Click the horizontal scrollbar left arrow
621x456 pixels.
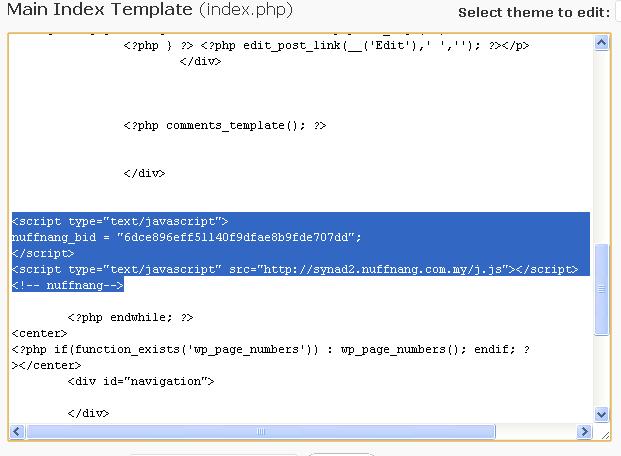[17, 431]
